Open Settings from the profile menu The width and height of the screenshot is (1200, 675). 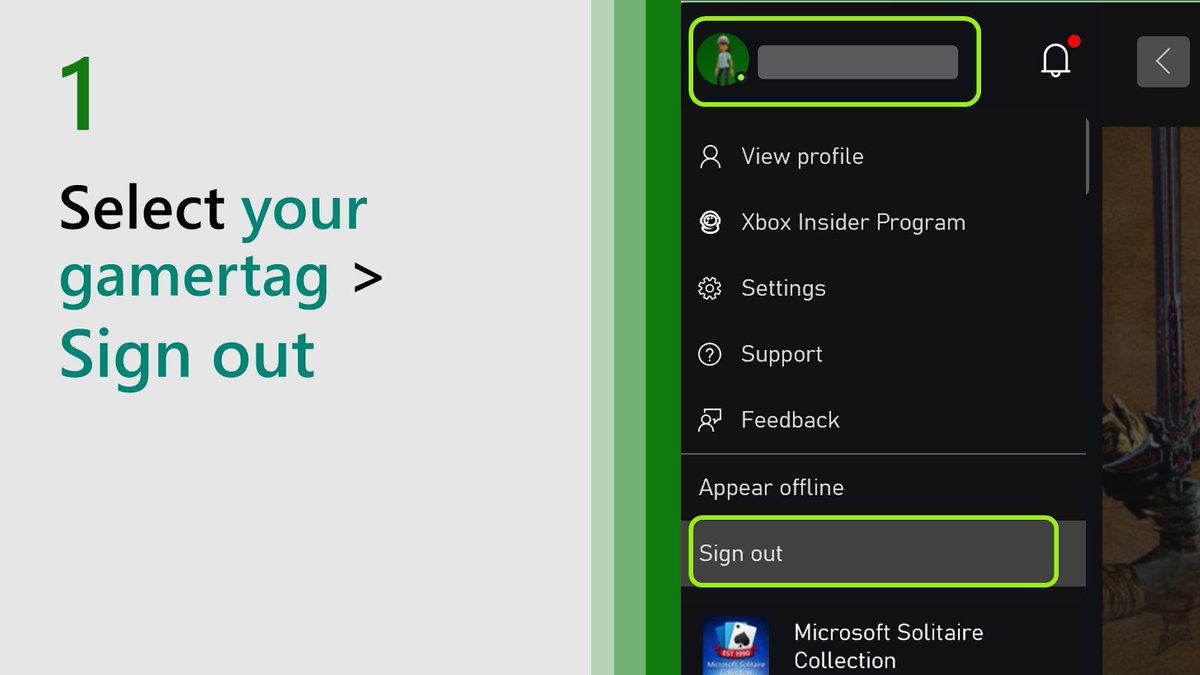click(x=883, y=288)
